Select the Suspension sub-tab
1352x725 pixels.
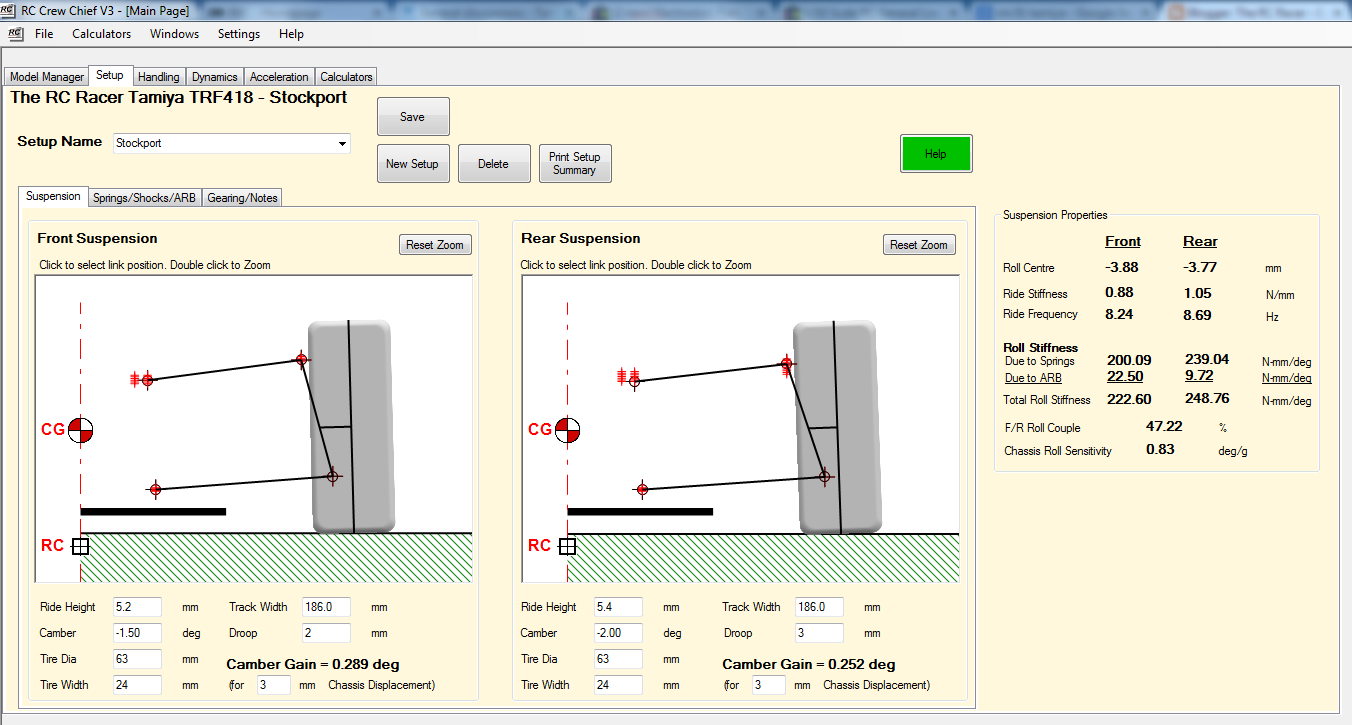point(53,196)
